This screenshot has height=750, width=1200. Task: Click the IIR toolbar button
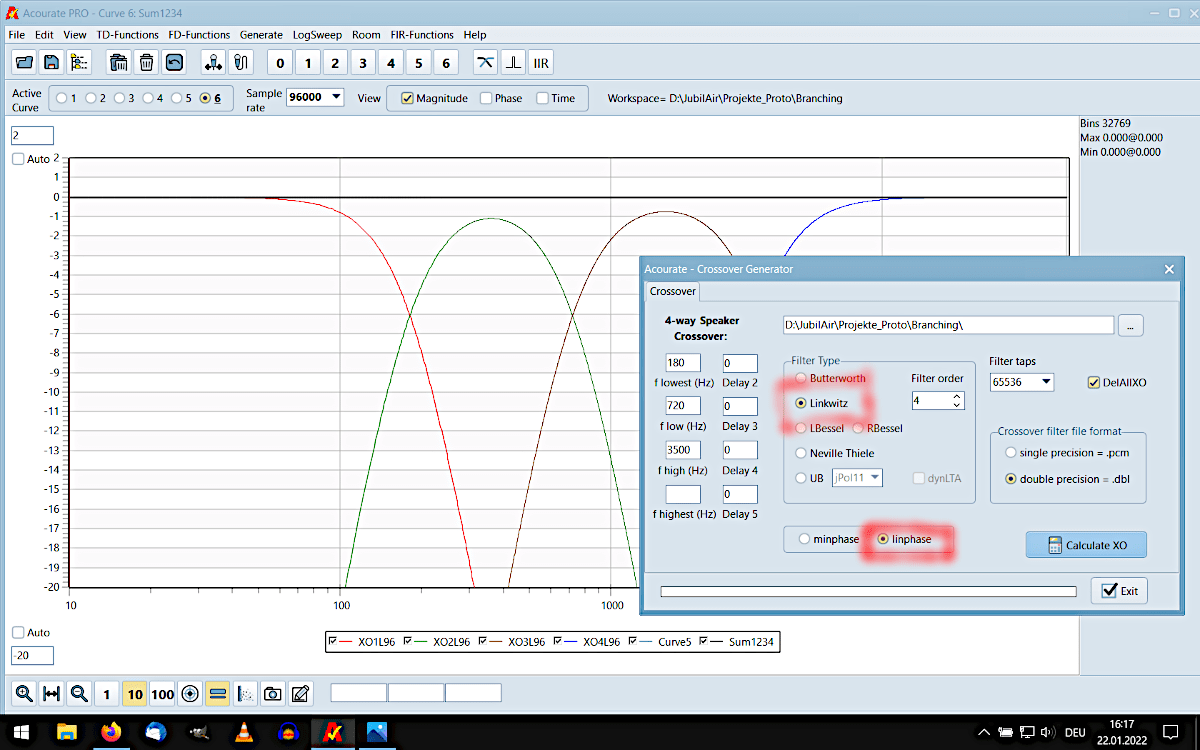[x=541, y=63]
